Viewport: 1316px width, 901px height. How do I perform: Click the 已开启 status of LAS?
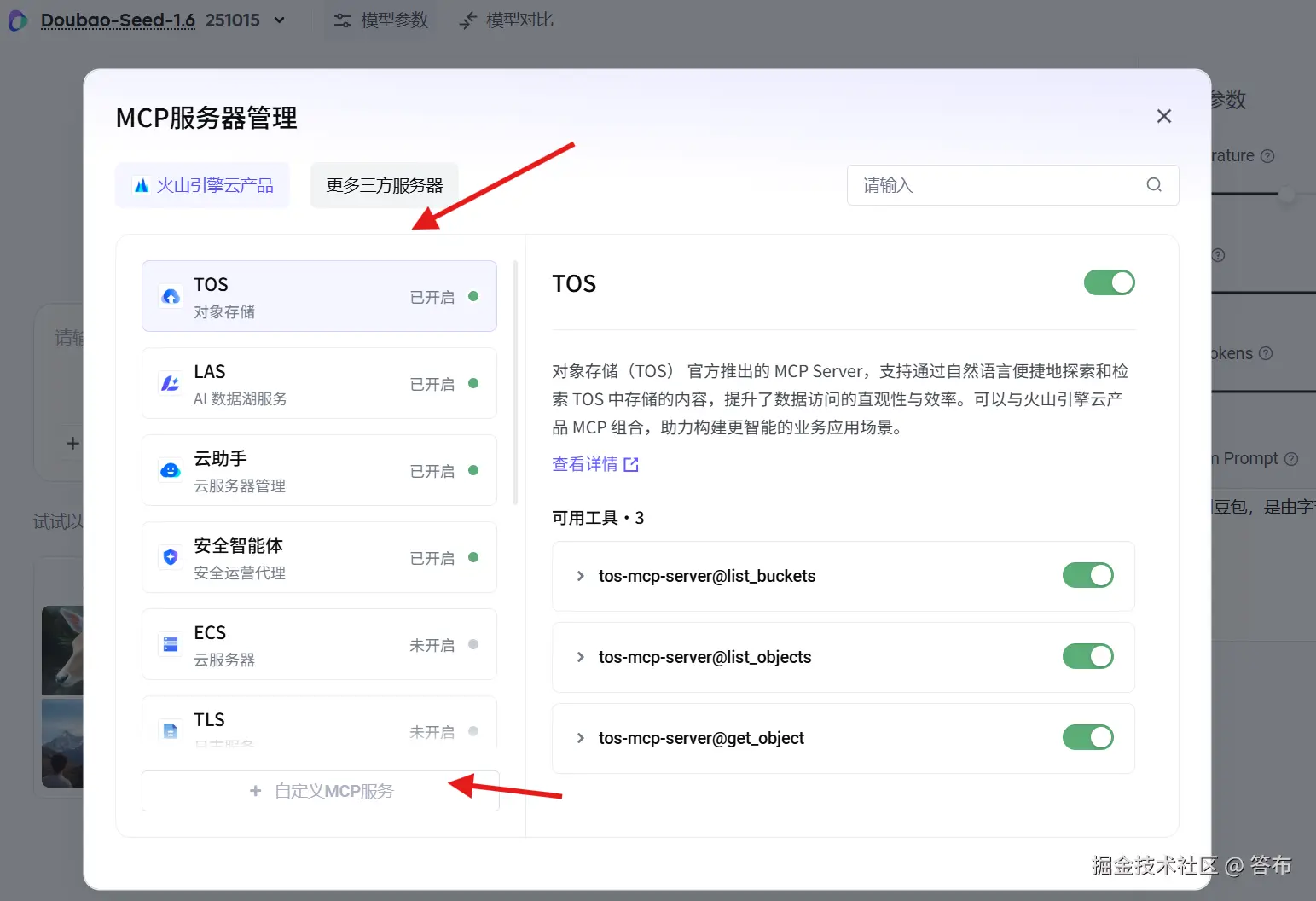432,384
